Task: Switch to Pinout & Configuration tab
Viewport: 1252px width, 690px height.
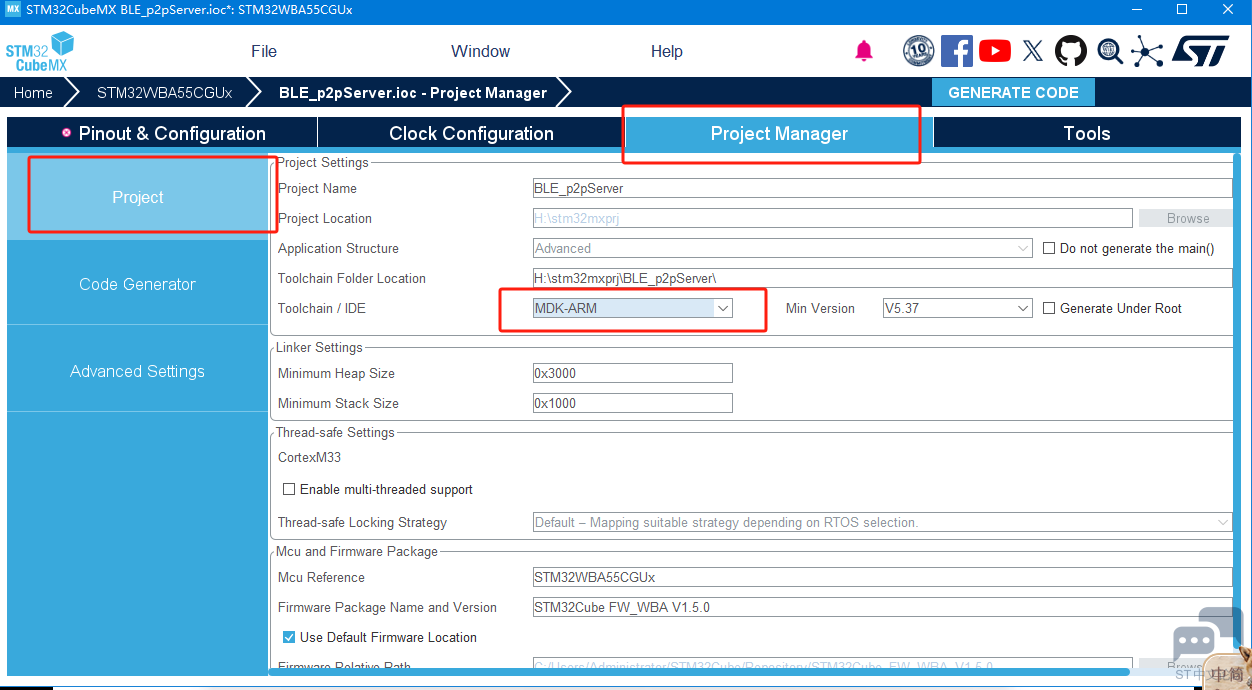Action: (162, 133)
